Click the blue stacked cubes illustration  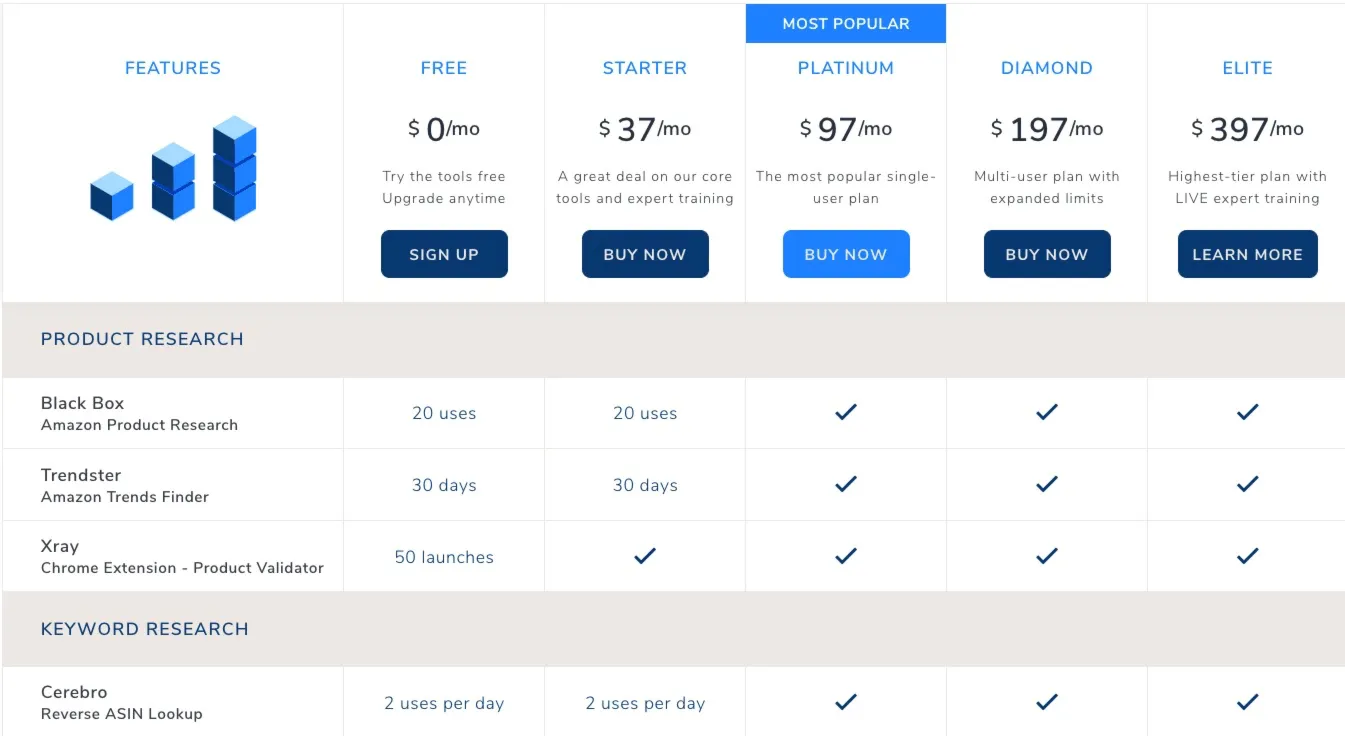[x=173, y=170]
